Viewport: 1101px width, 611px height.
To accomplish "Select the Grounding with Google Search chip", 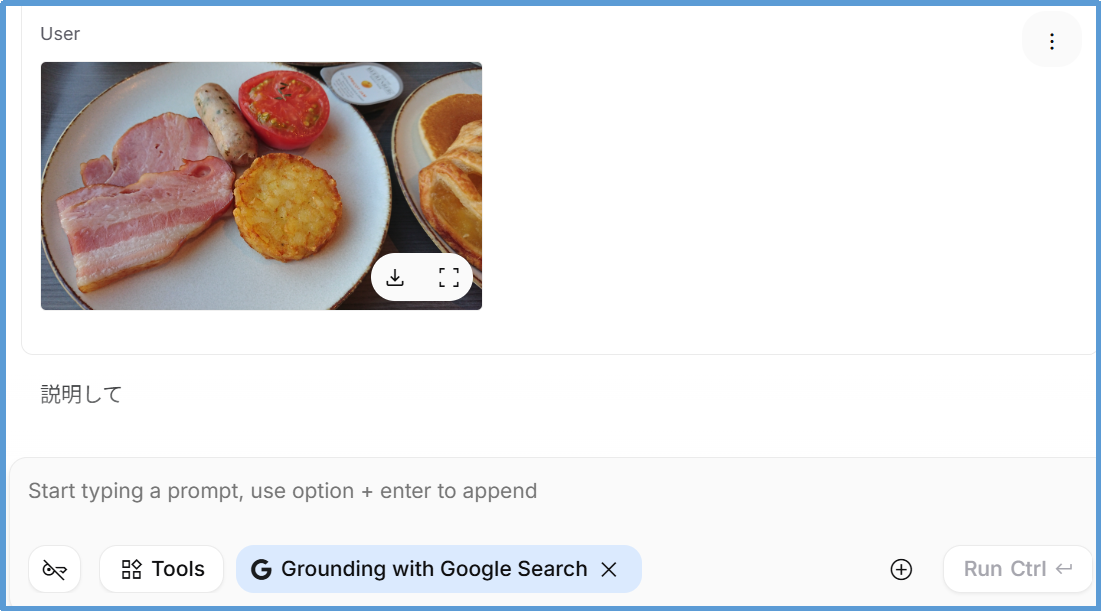I will [x=434, y=569].
